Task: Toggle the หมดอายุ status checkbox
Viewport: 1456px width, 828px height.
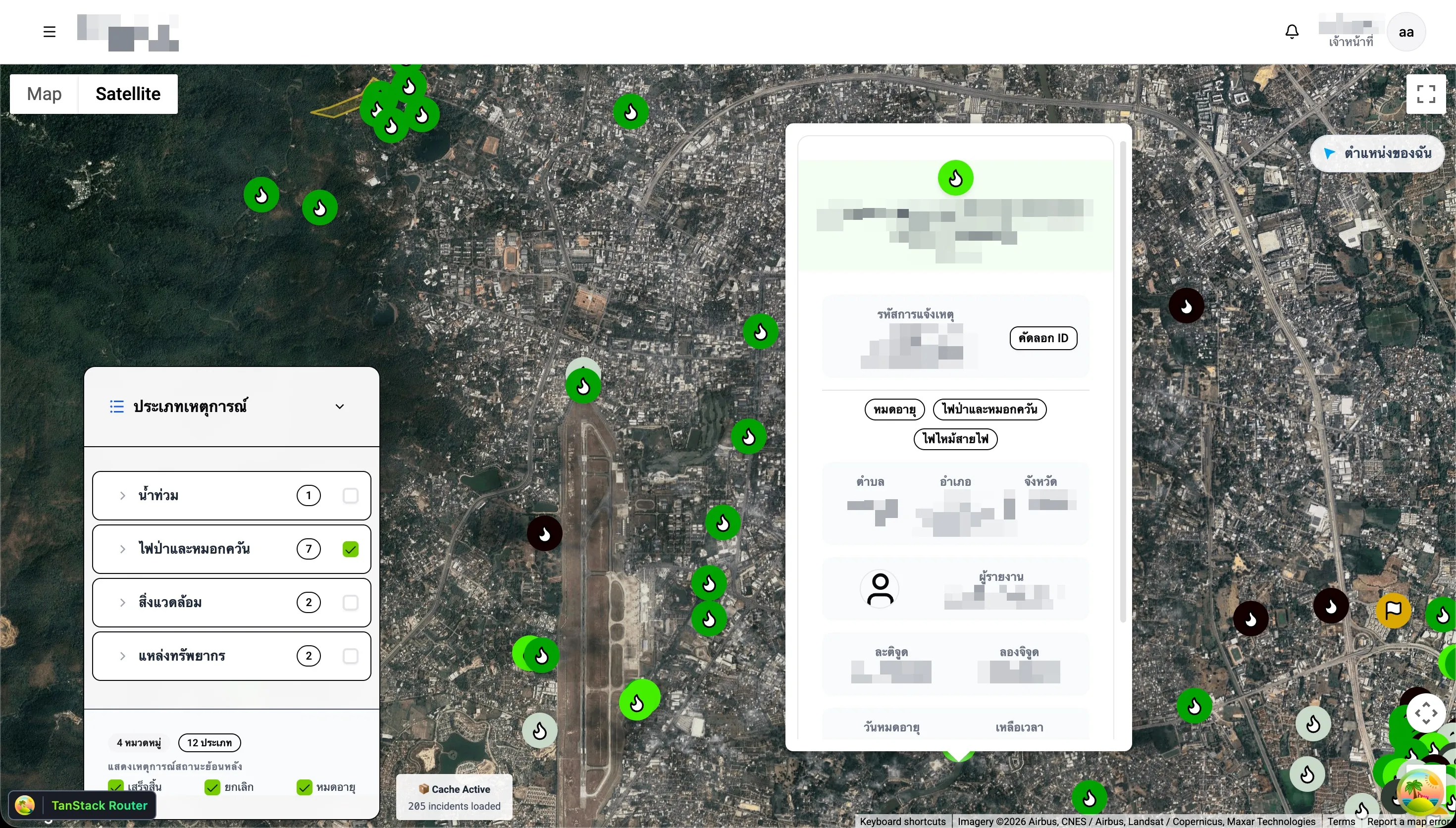Action: coord(304,787)
